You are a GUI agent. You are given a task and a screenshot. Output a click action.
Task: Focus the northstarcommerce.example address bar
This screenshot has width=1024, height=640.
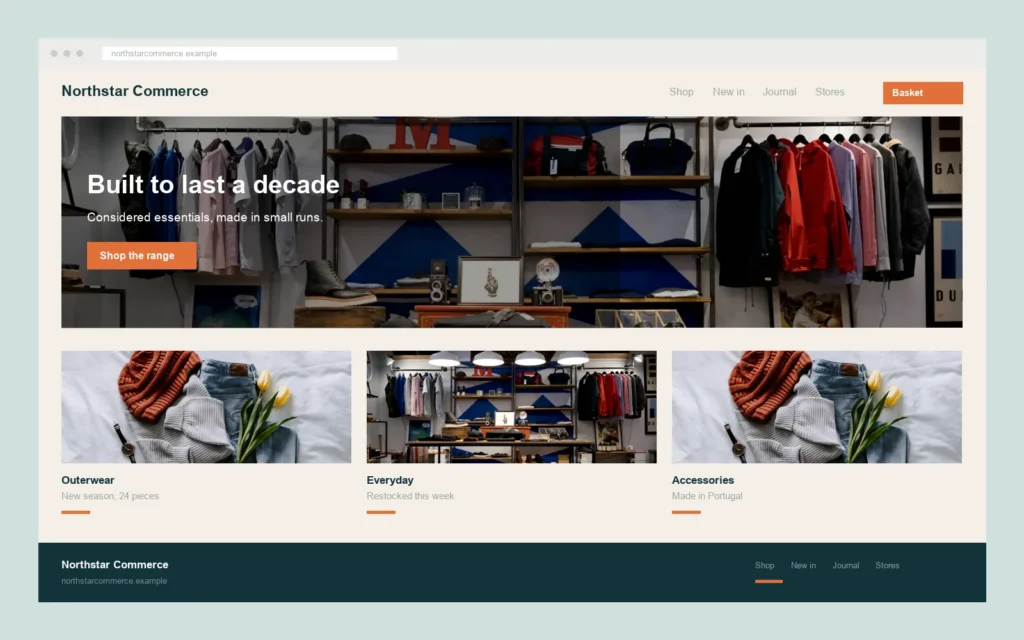click(x=249, y=54)
